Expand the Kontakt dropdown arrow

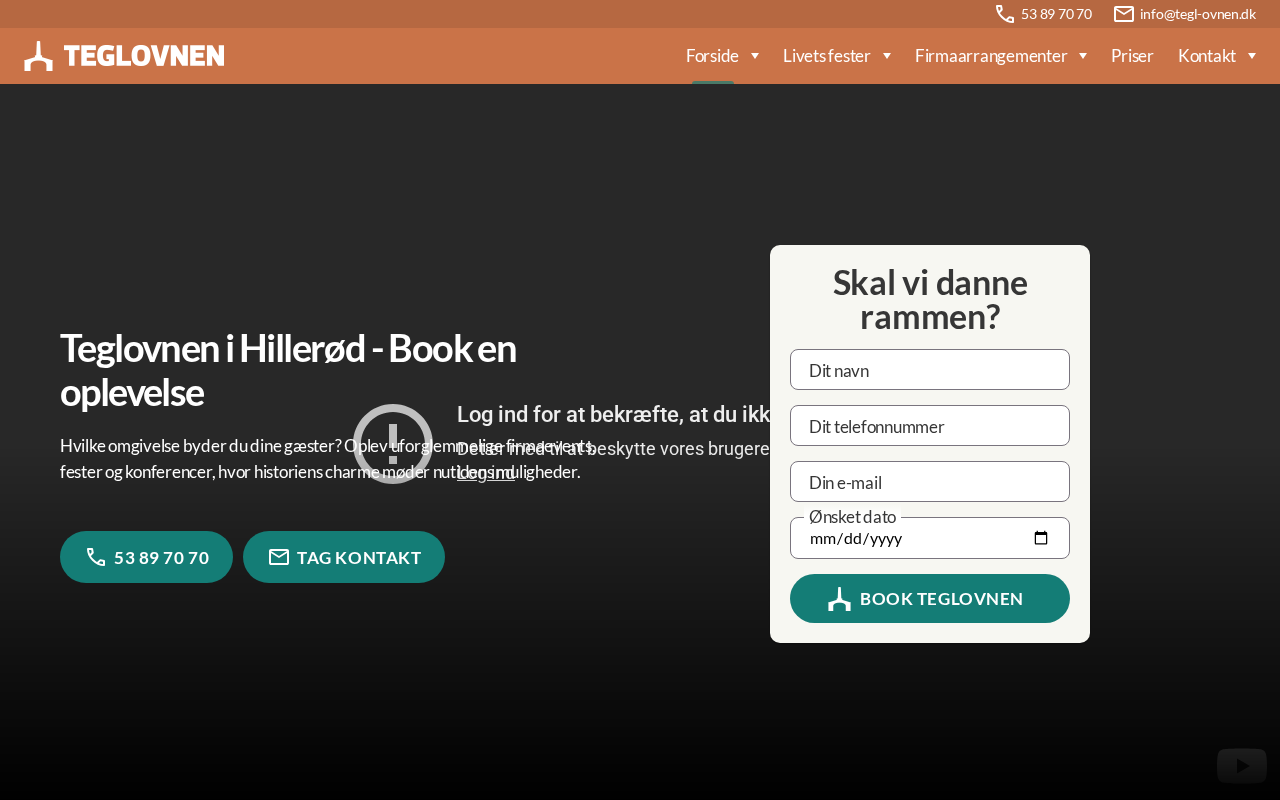pos(1252,56)
